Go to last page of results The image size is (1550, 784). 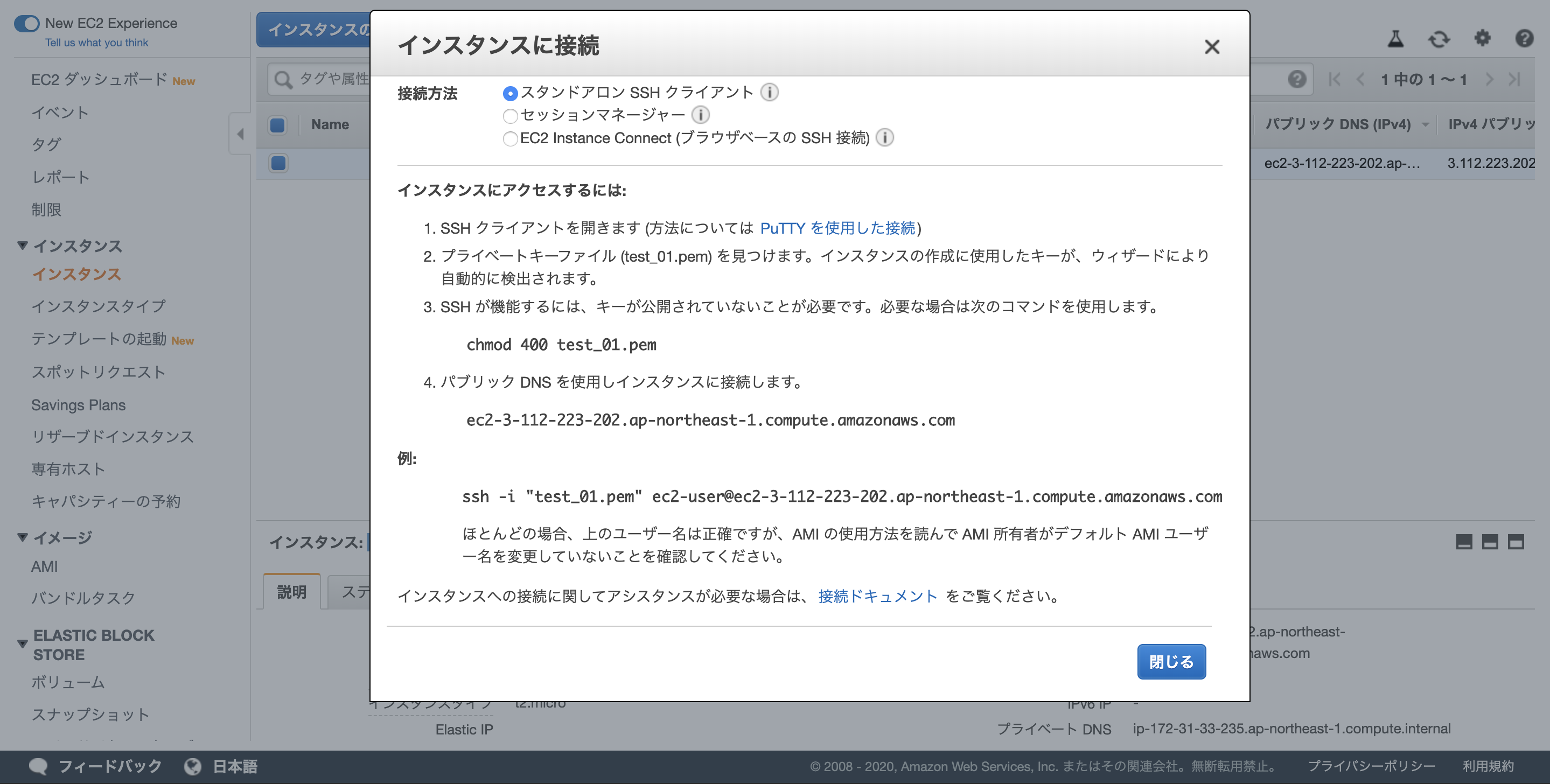pos(1514,79)
